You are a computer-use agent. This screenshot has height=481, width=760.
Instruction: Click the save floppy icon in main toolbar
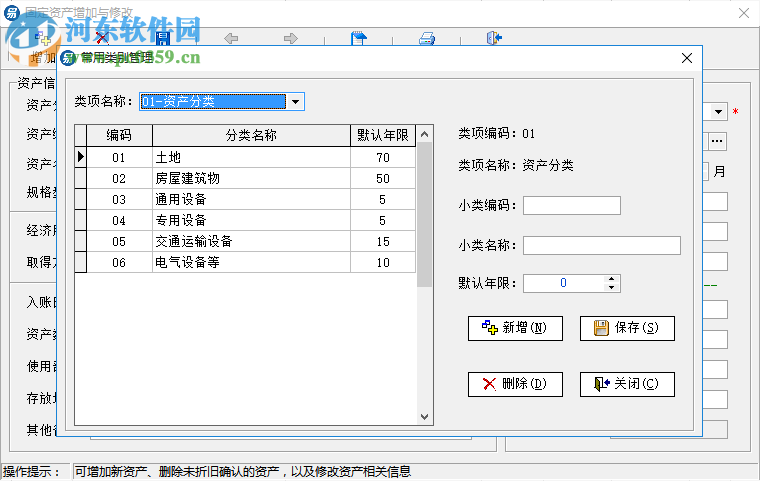pyautogui.click(x=163, y=38)
